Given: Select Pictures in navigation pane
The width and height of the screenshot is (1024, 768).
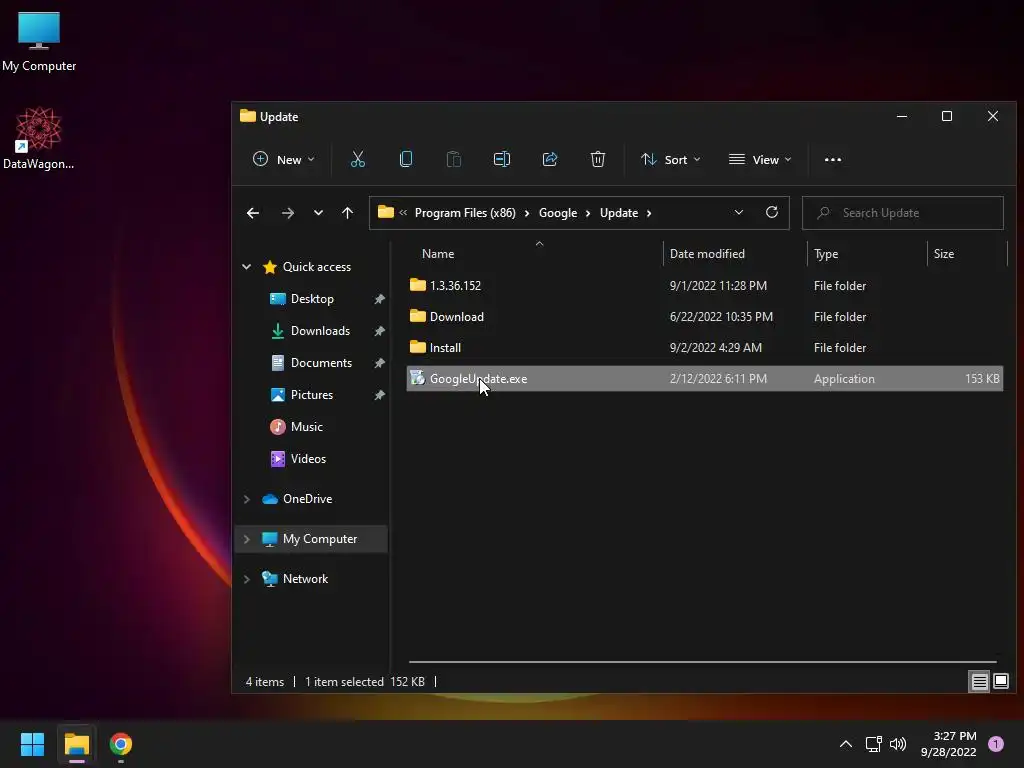Looking at the screenshot, I should click(x=311, y=395).
